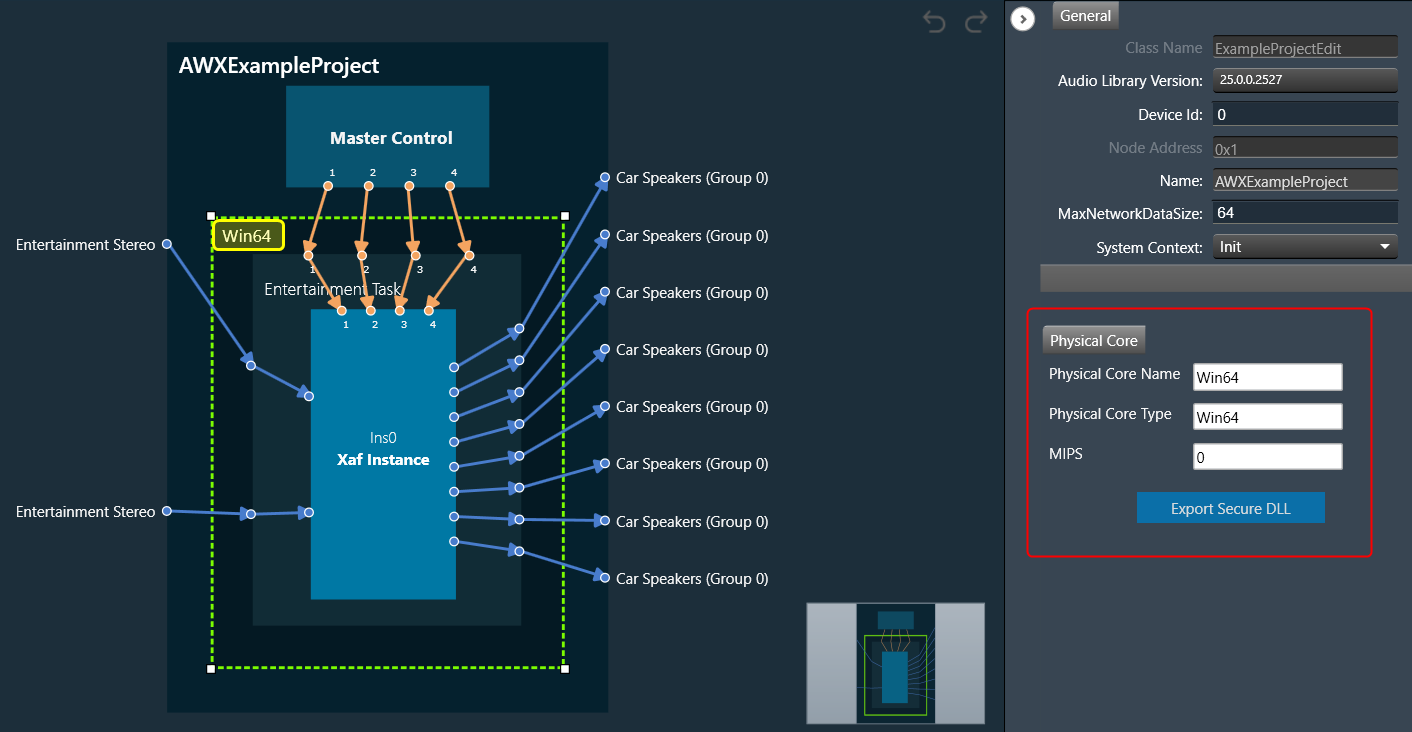Select the Win64 core label
The image size is (1412, 732).
(248, 236)
